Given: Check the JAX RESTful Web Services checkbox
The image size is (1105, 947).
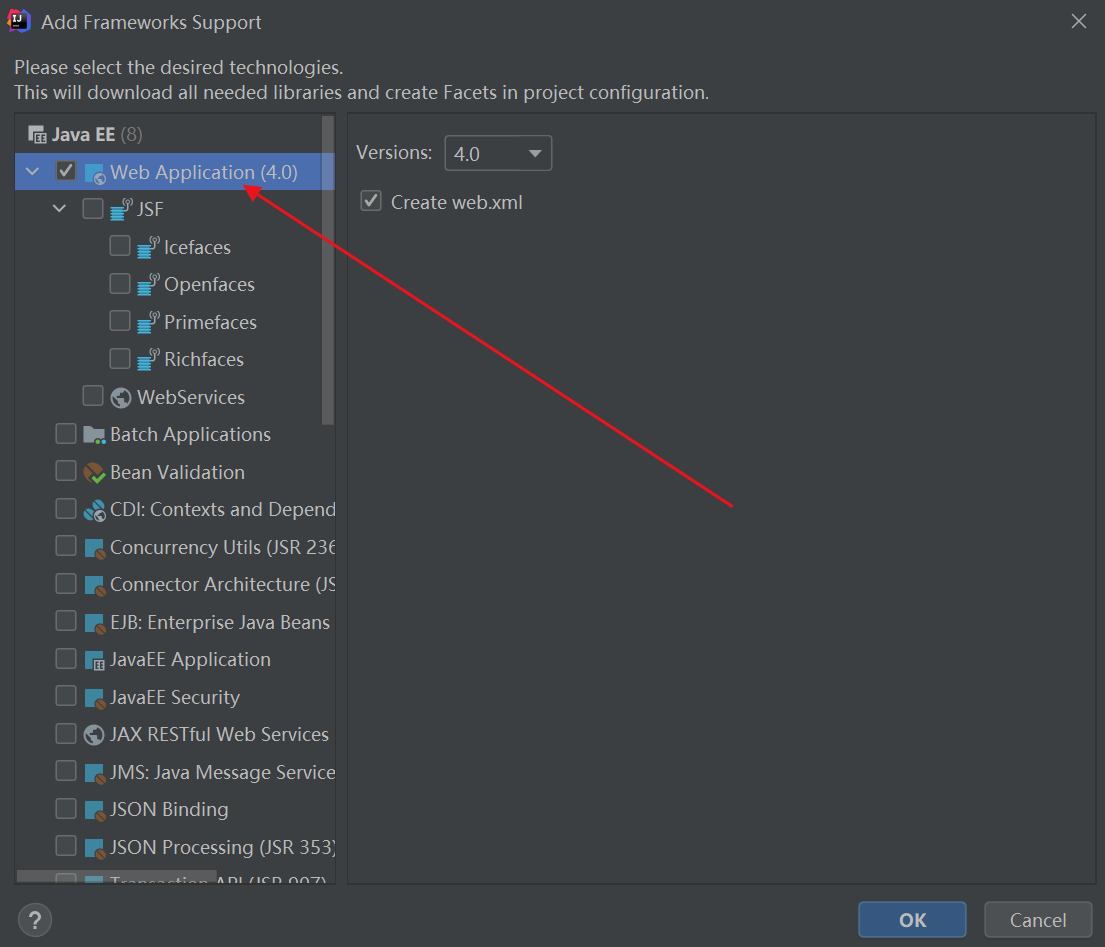Looking at the screenshot, I should [x=66, y=734].
